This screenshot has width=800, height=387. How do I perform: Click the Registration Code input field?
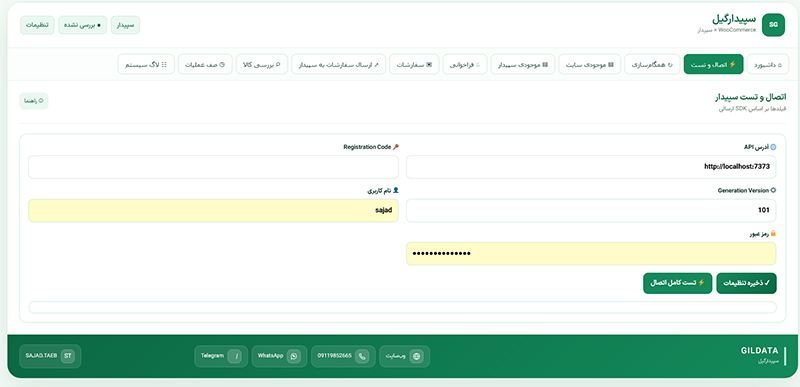(x=213, y=167)
